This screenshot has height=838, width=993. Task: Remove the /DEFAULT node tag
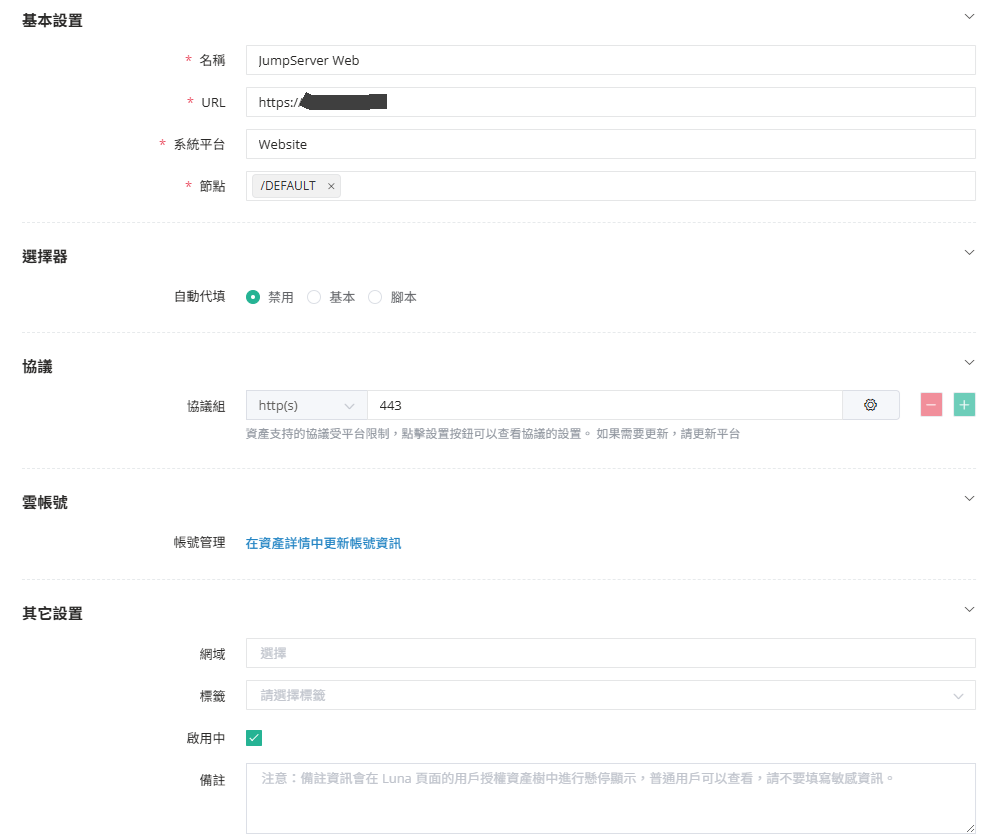331,186
